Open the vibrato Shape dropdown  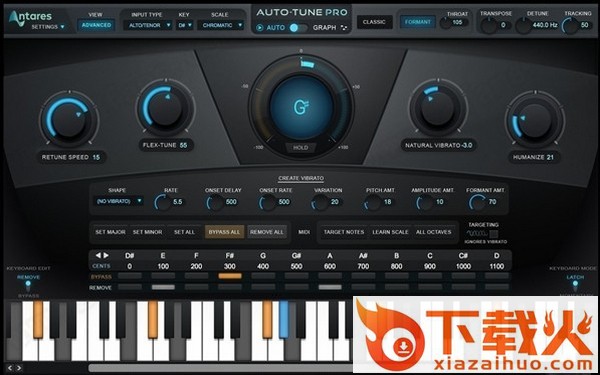[x=118, y=201]
